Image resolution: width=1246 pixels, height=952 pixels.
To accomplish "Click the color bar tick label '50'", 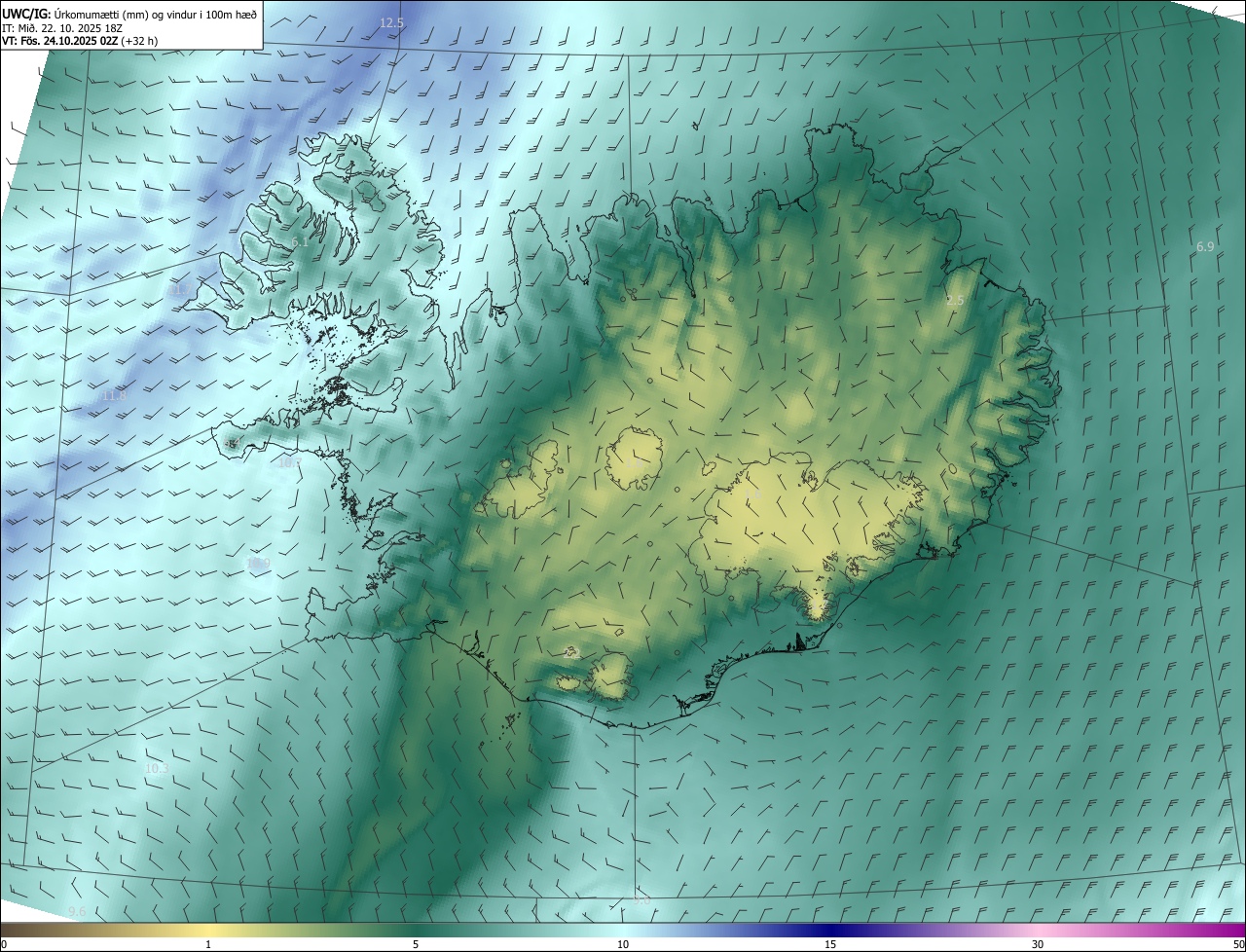I will pyautogui.click(x=1238, y=944).
